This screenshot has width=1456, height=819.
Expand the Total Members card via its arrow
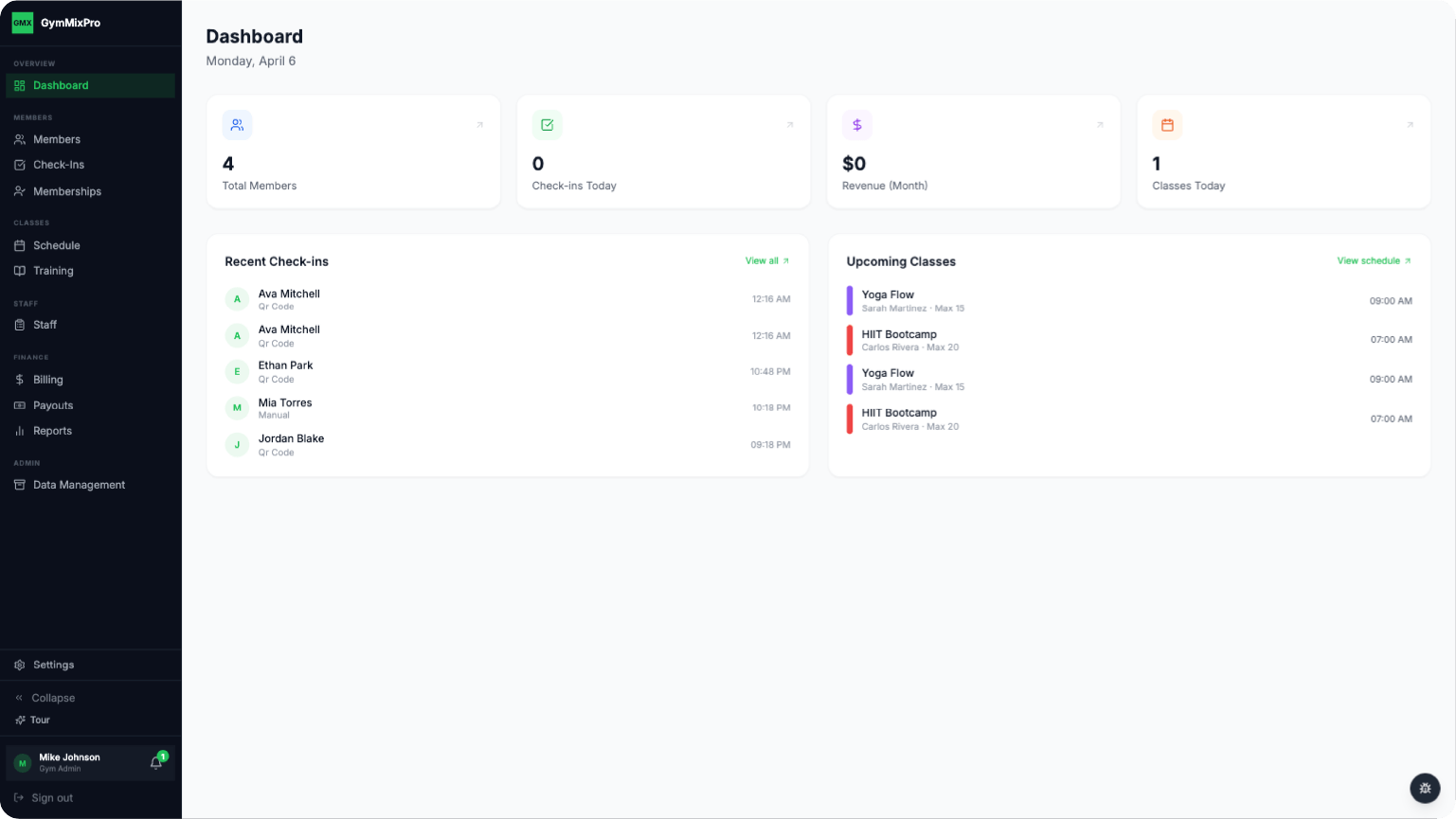pos(480,124)
